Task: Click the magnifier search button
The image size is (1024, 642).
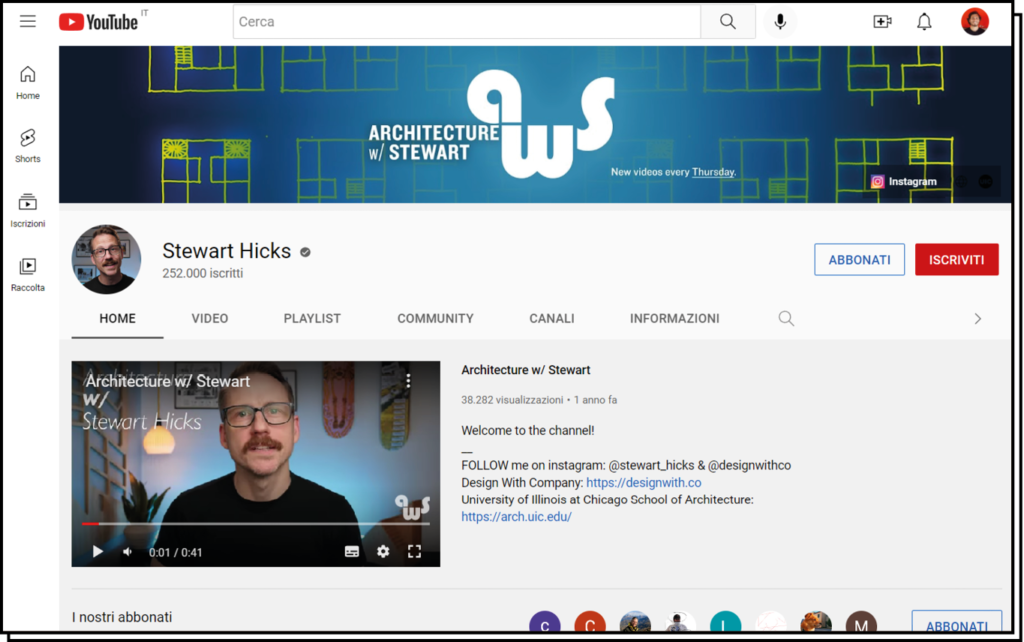Action: (x=727, y=22)
